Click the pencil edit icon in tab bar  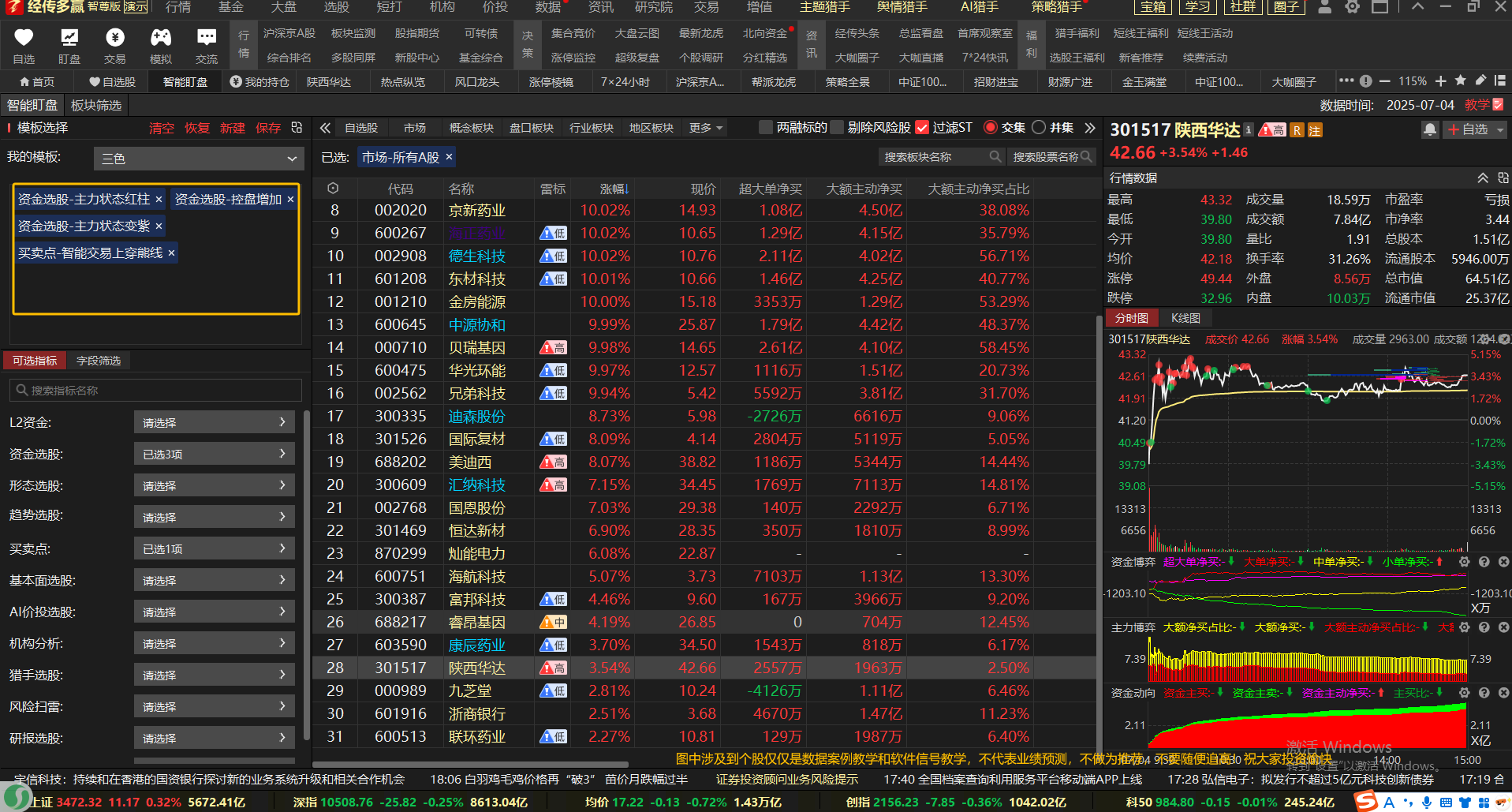[x=1480, y=81]
